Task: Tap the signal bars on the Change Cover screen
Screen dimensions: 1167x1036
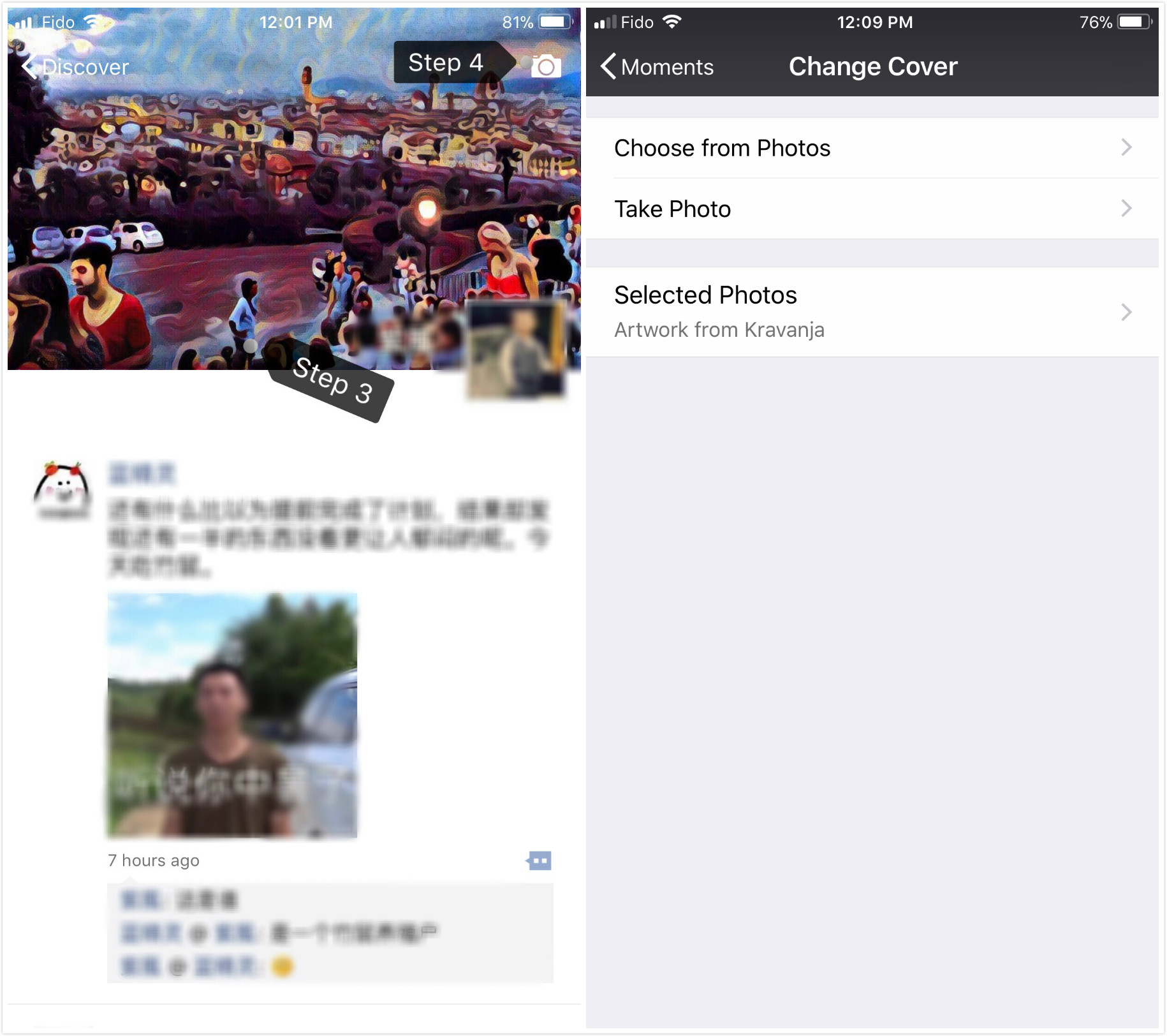Action: coord(605,23)
